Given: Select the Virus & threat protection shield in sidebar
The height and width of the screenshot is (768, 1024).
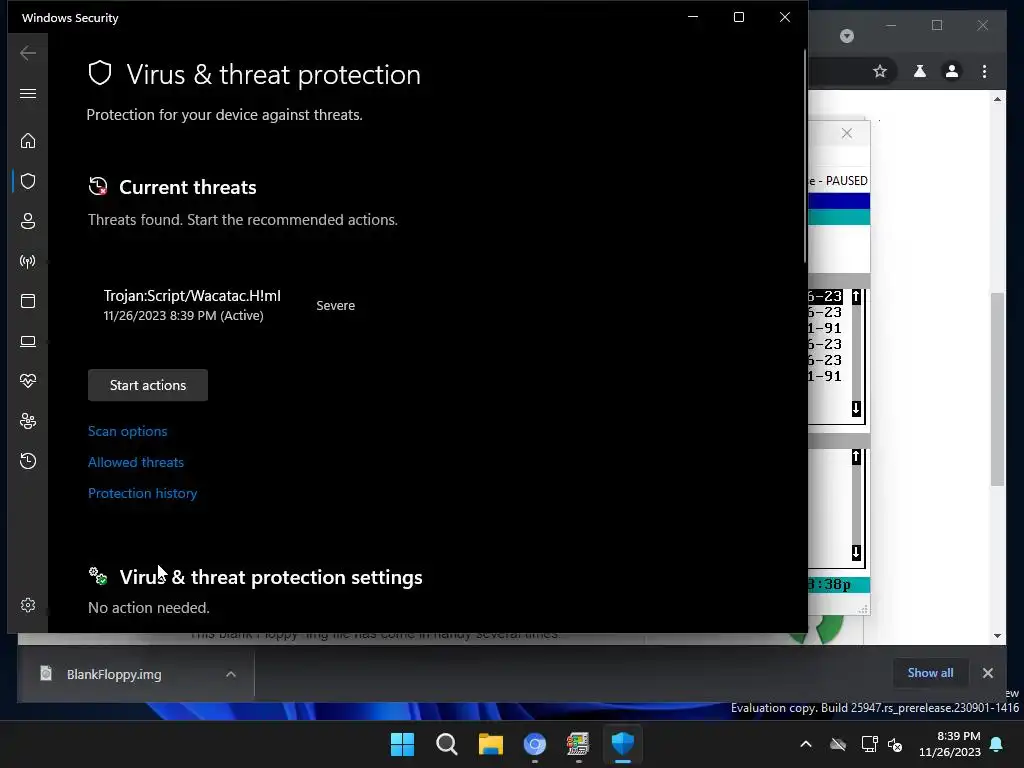Looking at the screenshot, I should tap(28, 181).
